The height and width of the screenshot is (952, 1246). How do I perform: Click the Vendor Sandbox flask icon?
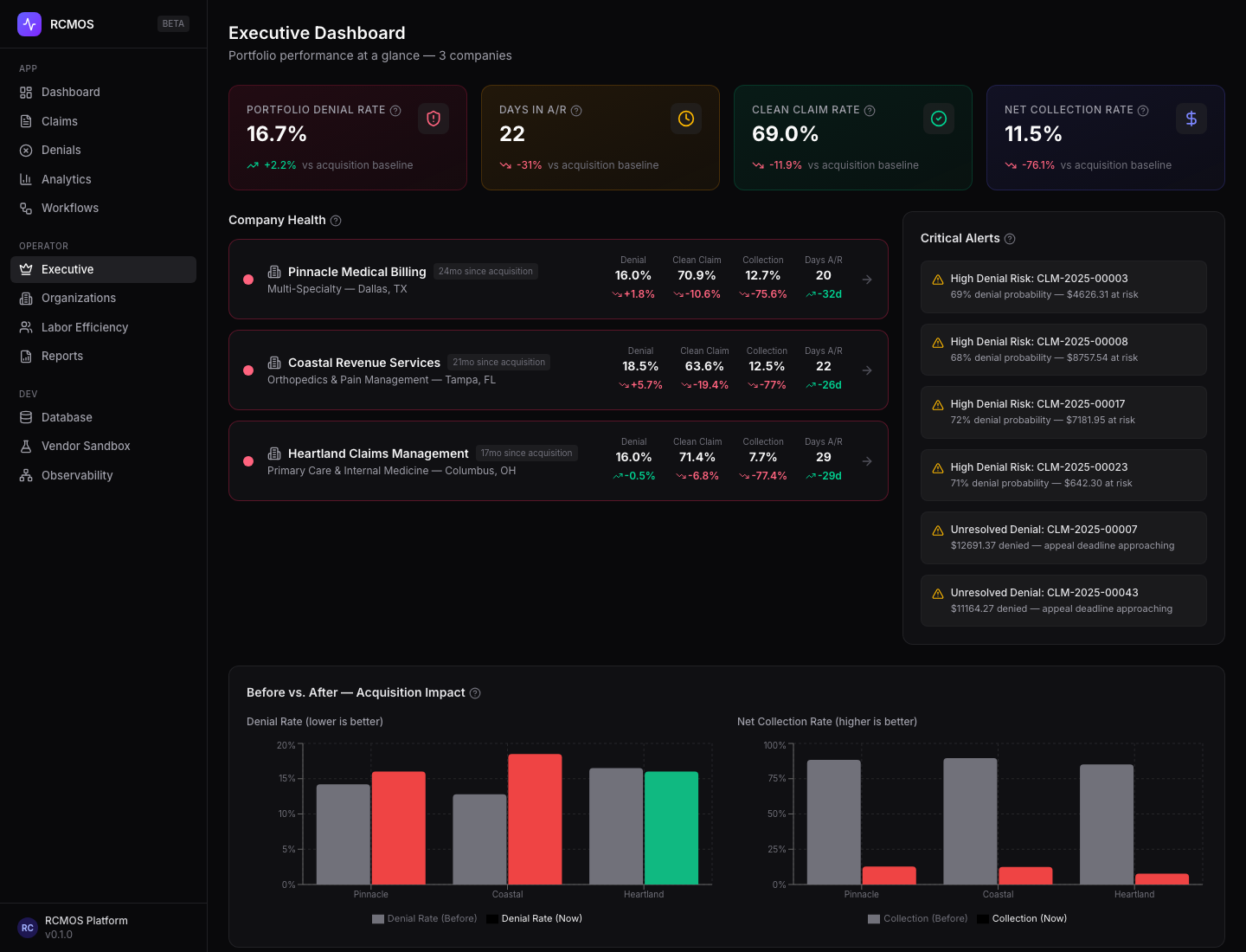pyautogui.click(x=26, y=447)
